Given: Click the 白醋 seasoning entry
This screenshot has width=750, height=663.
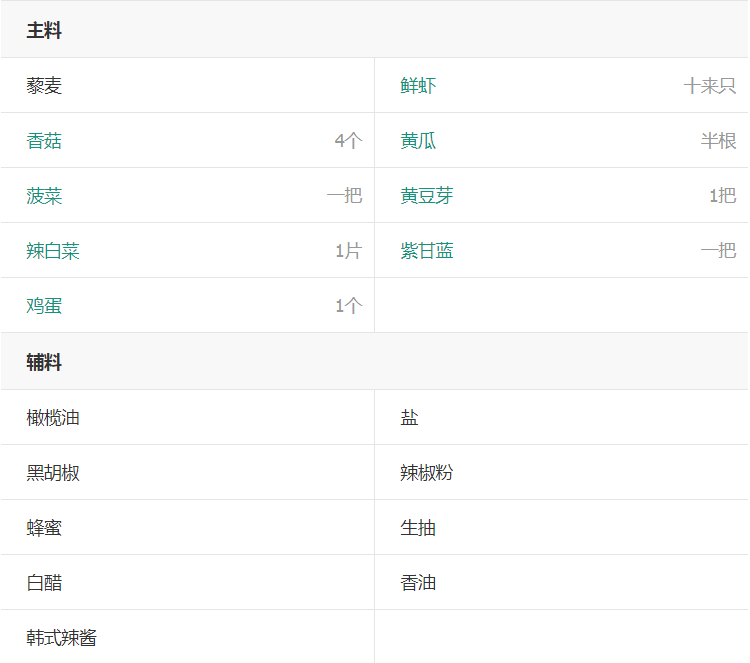Looking at the screenshot, I should pyautogui.click(x=44, y=583).
